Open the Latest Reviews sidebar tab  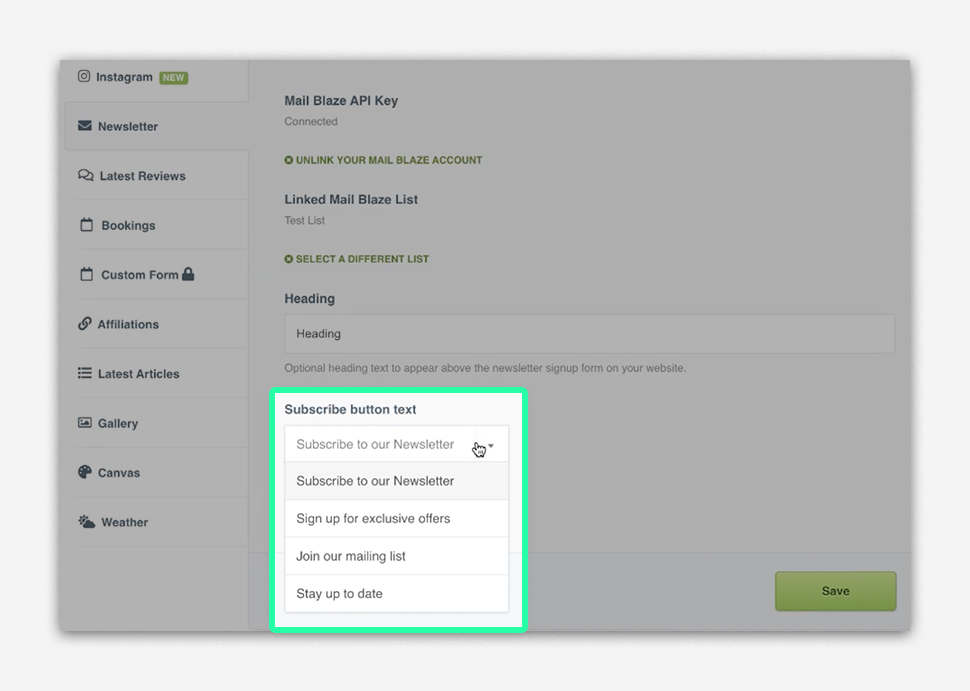(x=142, y=176)
